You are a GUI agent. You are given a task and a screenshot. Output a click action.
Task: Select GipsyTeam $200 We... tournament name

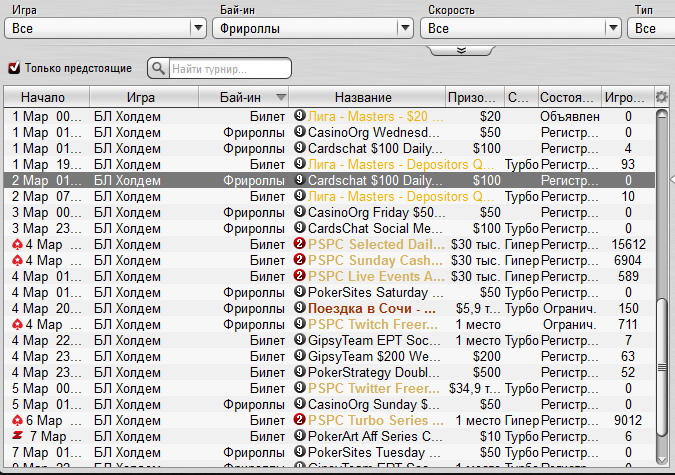(x=374, y=356)
